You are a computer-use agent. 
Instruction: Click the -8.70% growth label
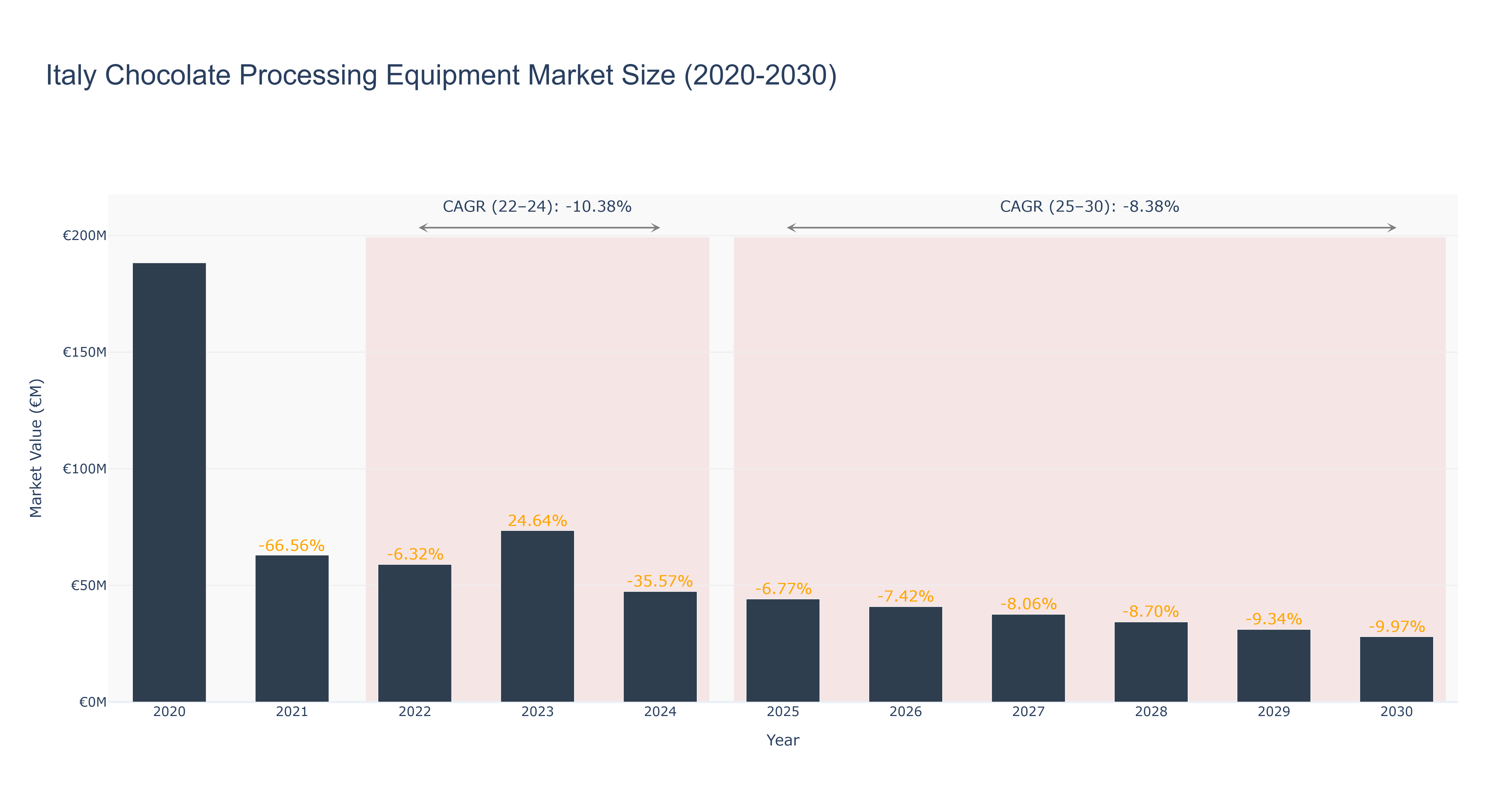pyautogui.click(x=1150, y=612)
